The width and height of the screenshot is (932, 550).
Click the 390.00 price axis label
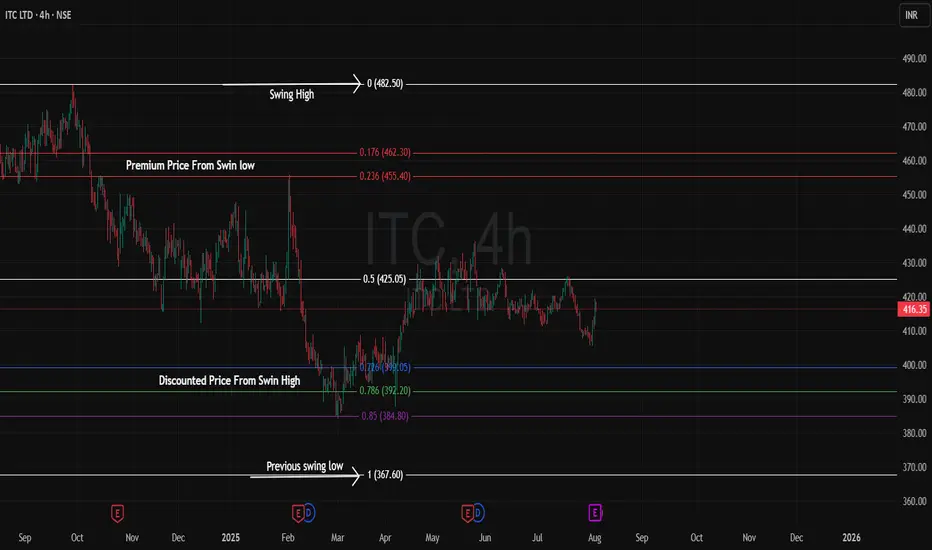tap(914, 399)
